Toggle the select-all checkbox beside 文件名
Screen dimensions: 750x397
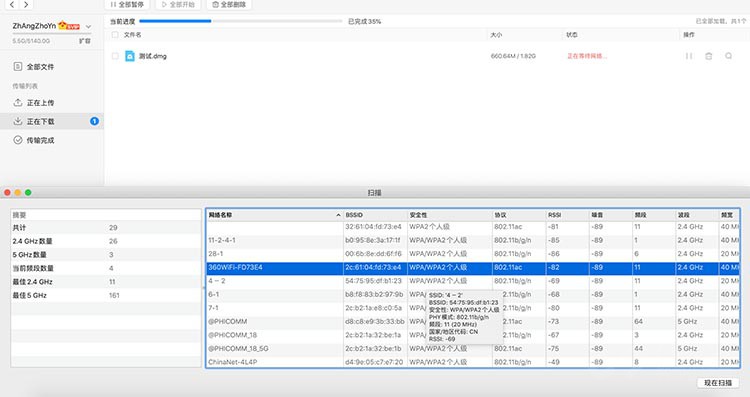pyautogui.click(x=115, y=35)
